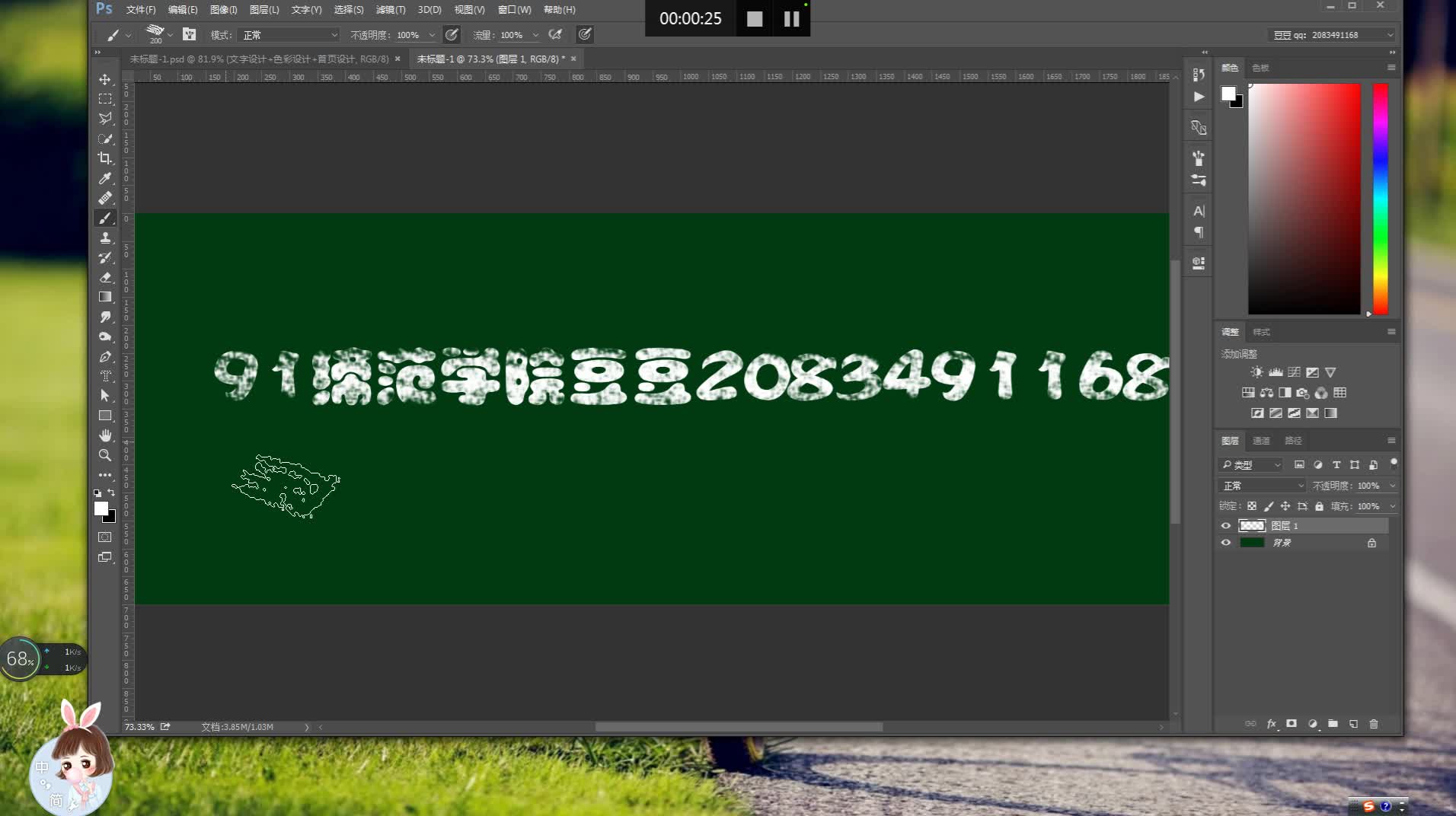Select the Zoom tool
Screen dimensions: 1456x816
[x=105, y=455]
